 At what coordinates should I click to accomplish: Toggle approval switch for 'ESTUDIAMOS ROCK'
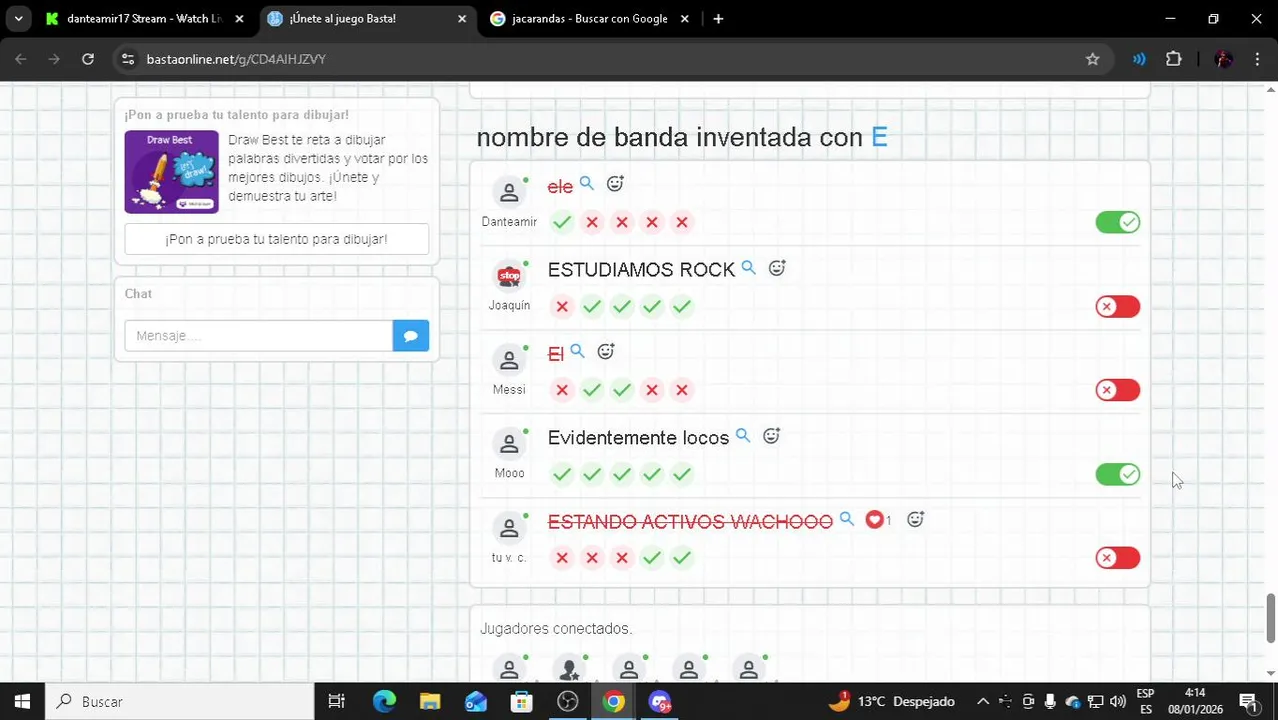pos(1118,307)
